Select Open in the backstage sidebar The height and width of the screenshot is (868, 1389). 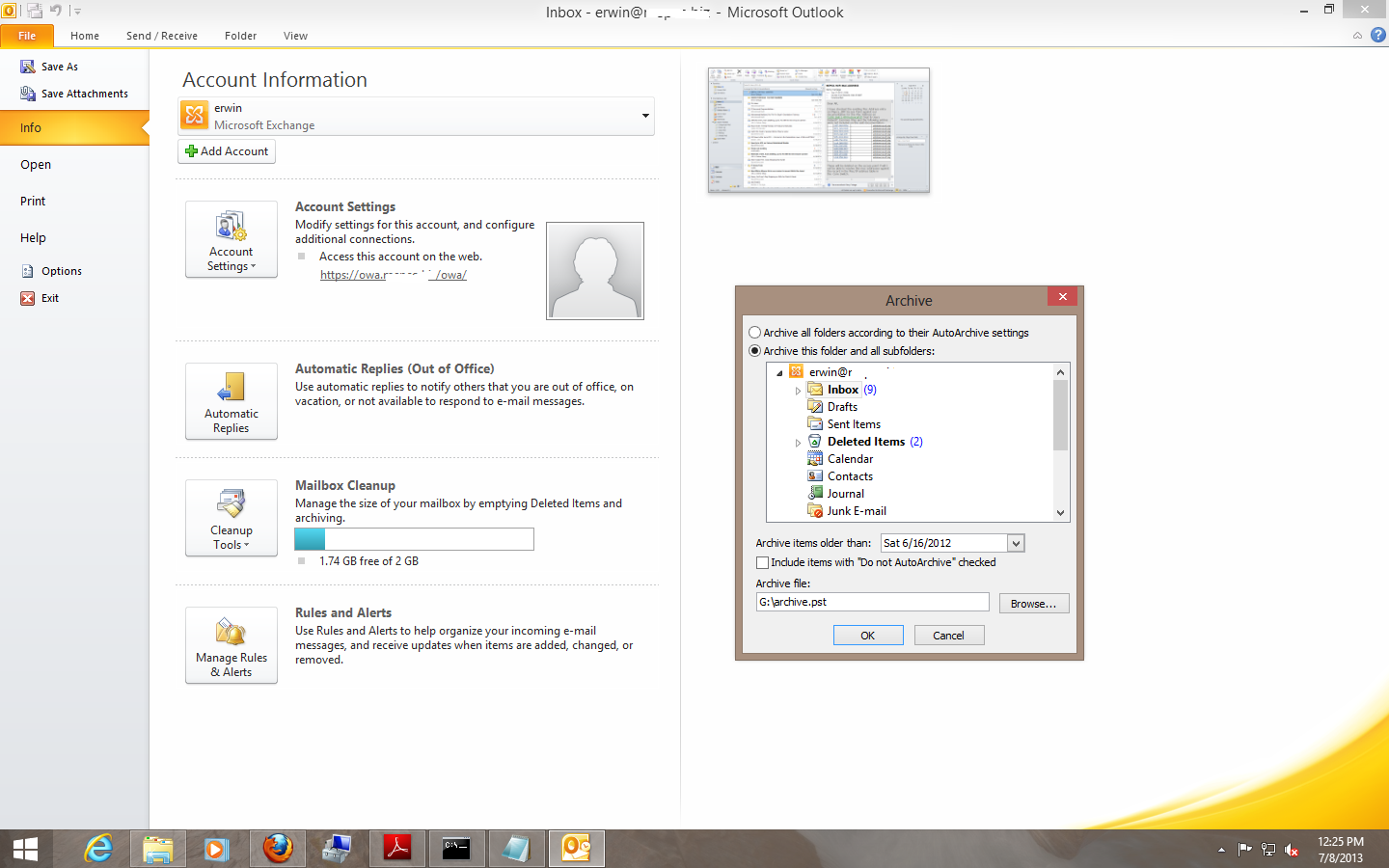tap(36, 165)
